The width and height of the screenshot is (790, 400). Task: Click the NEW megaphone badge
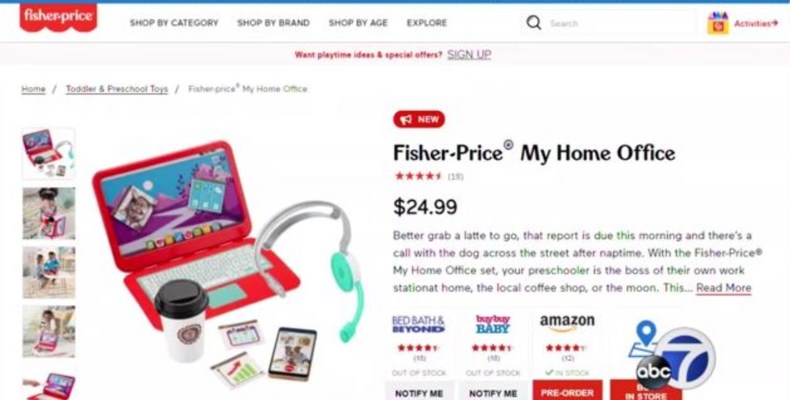pos(419,119)
